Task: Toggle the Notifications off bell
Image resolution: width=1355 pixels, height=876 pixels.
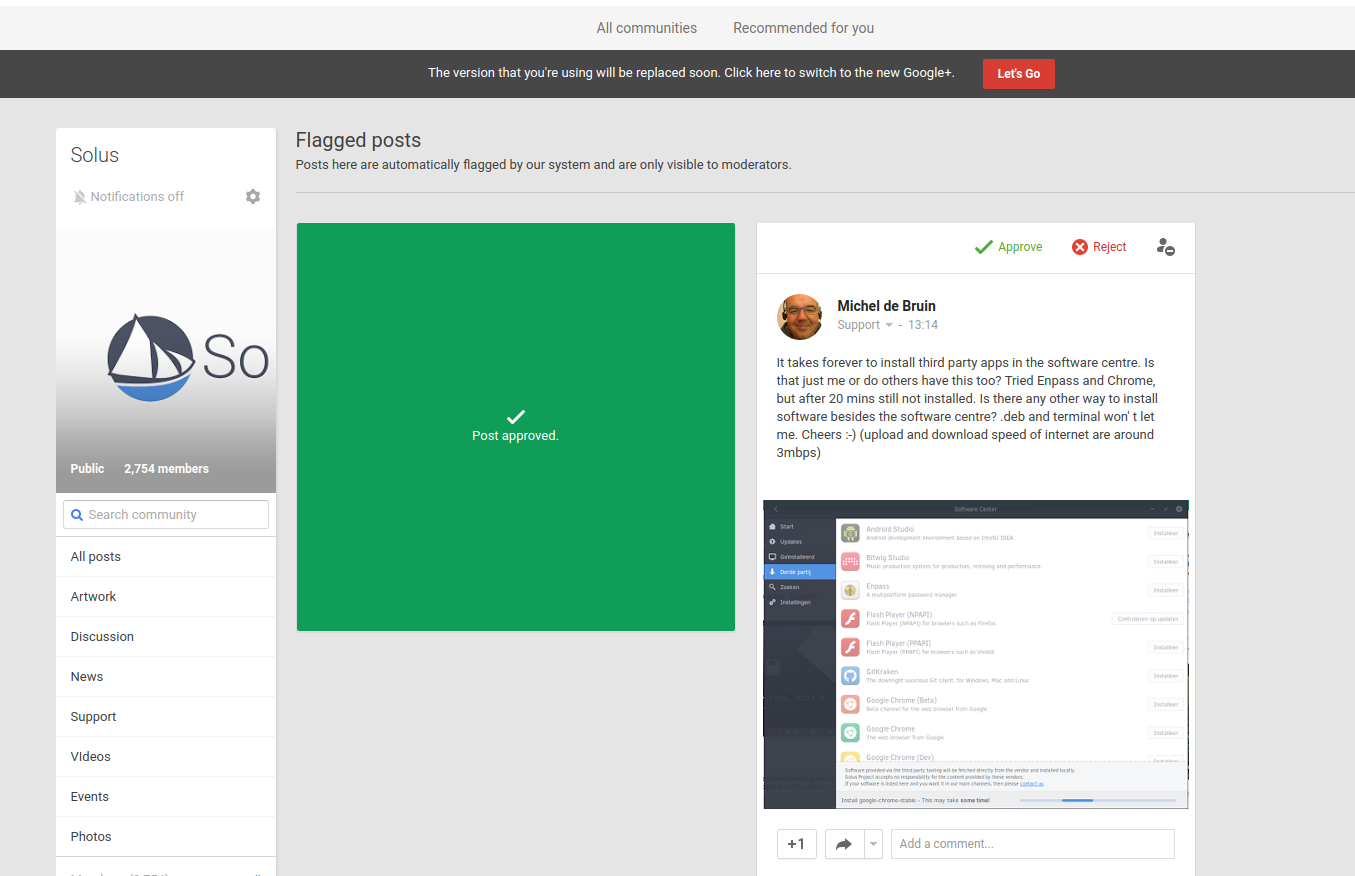Action: click(80, 197)
